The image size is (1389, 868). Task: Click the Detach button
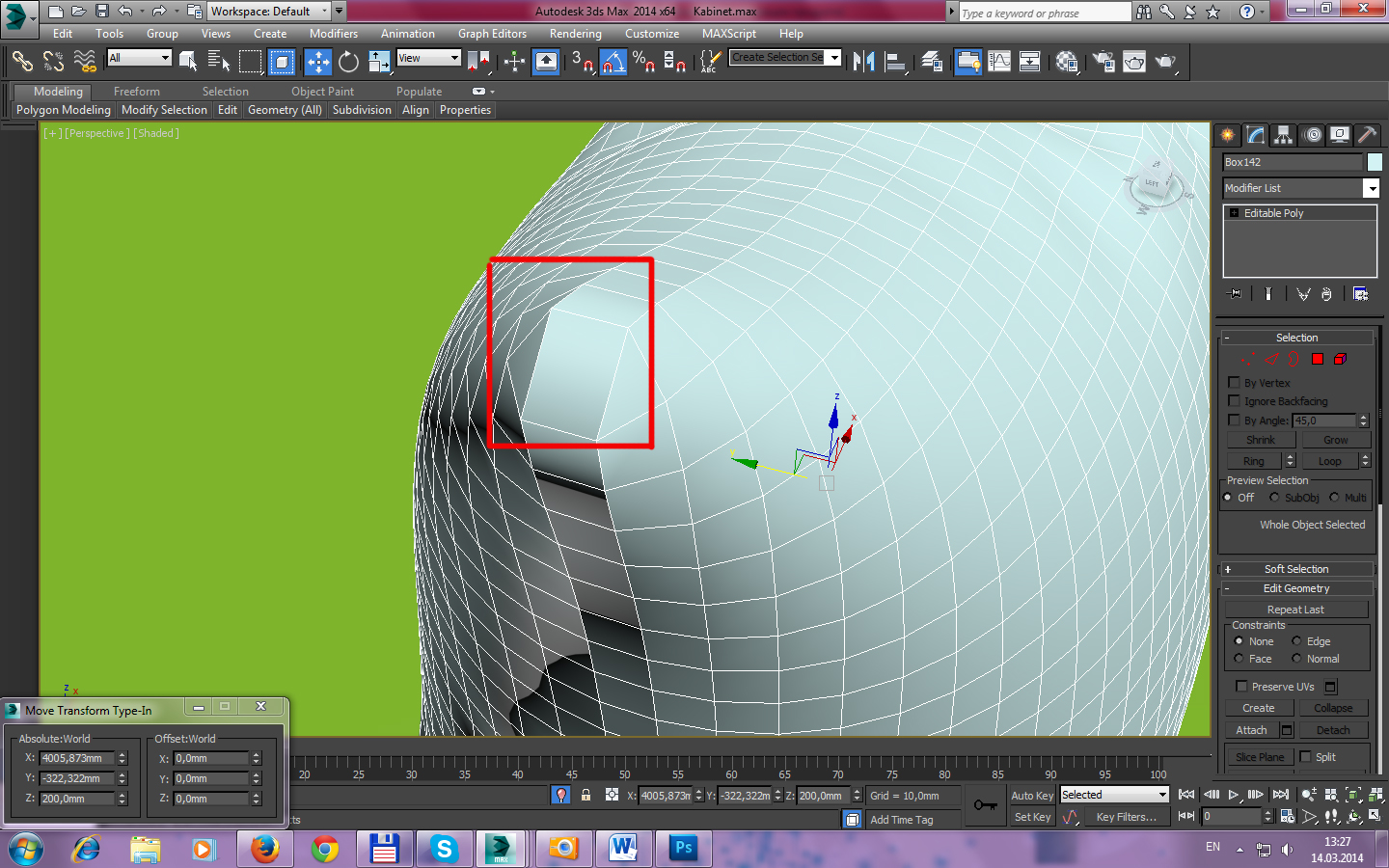point(1333,730)
